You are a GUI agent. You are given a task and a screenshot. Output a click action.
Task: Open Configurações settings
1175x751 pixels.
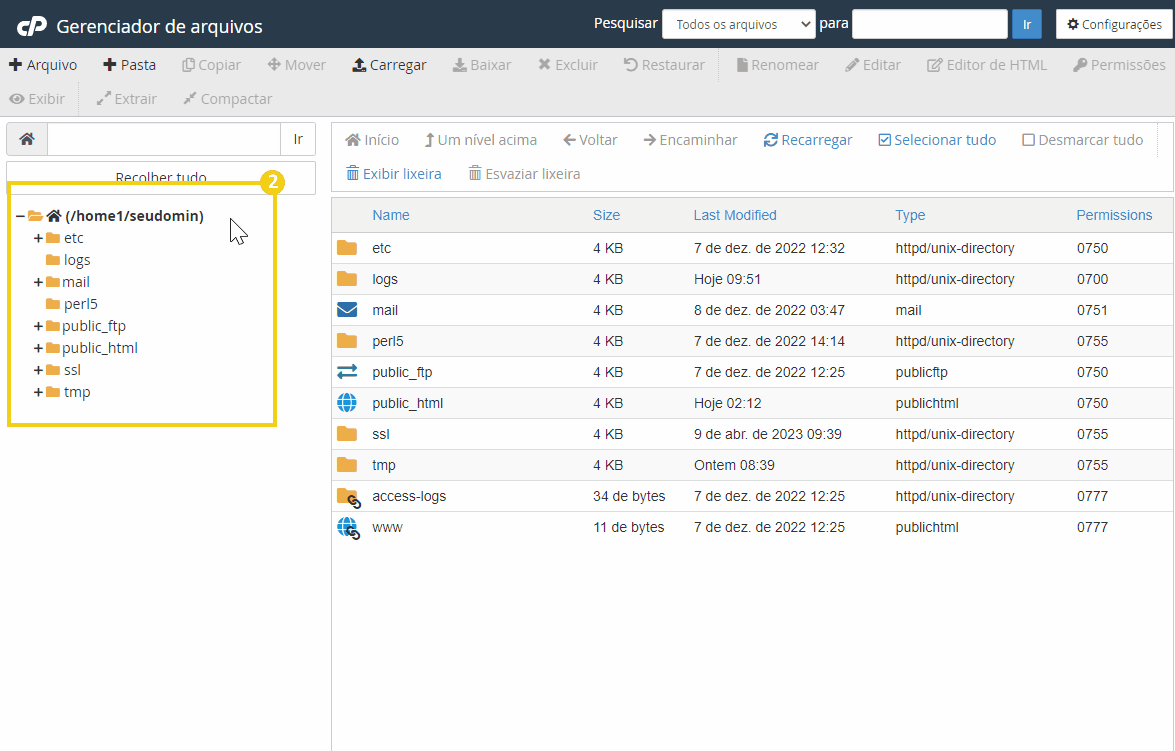click(1114, 25)
